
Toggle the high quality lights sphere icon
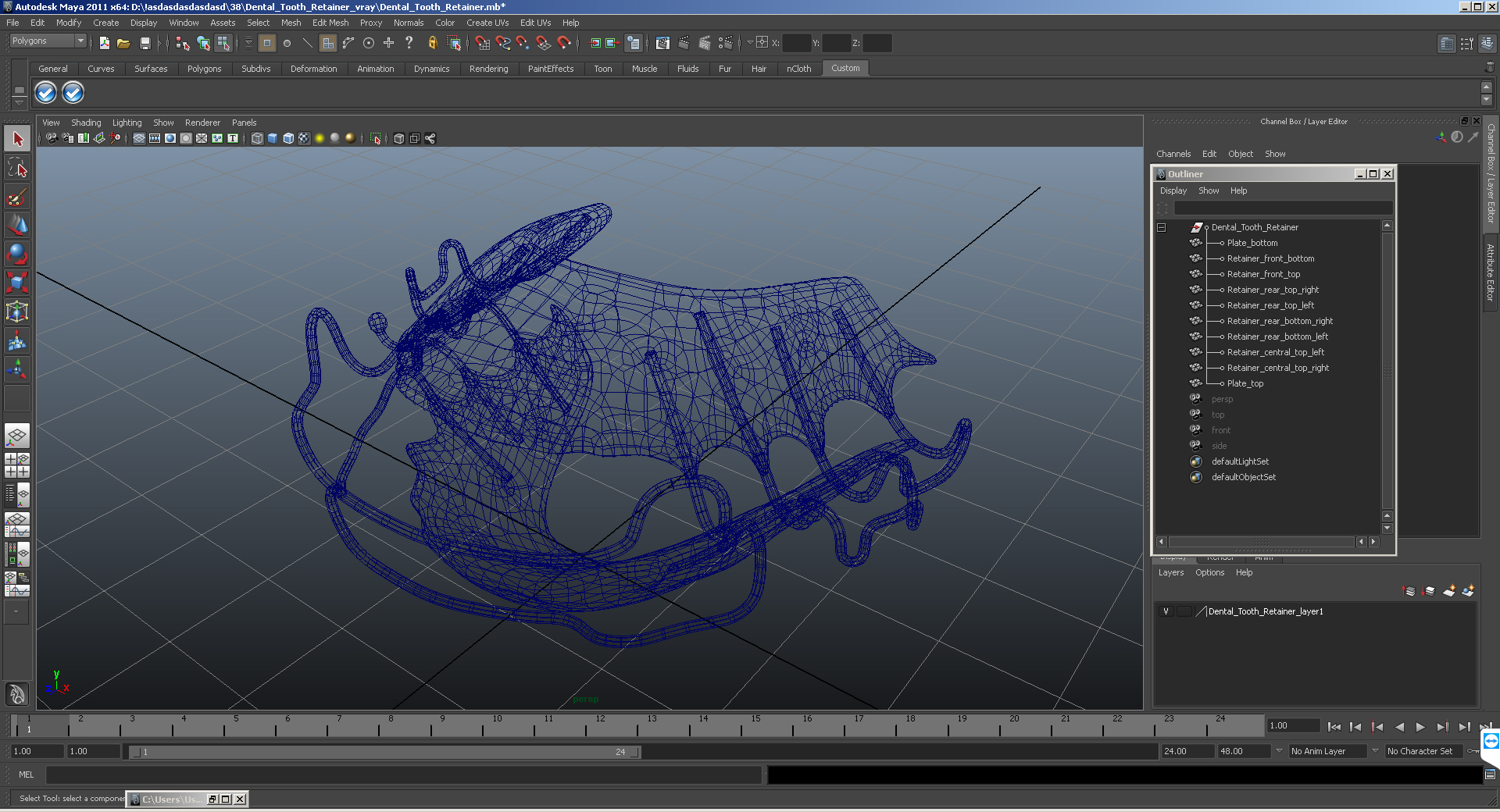pos(350,138)
